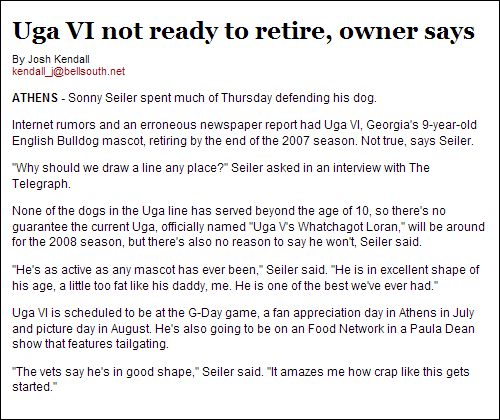Click the bold ATHENS dateline
Screen dimensions: 500x420
pos(35,98)
